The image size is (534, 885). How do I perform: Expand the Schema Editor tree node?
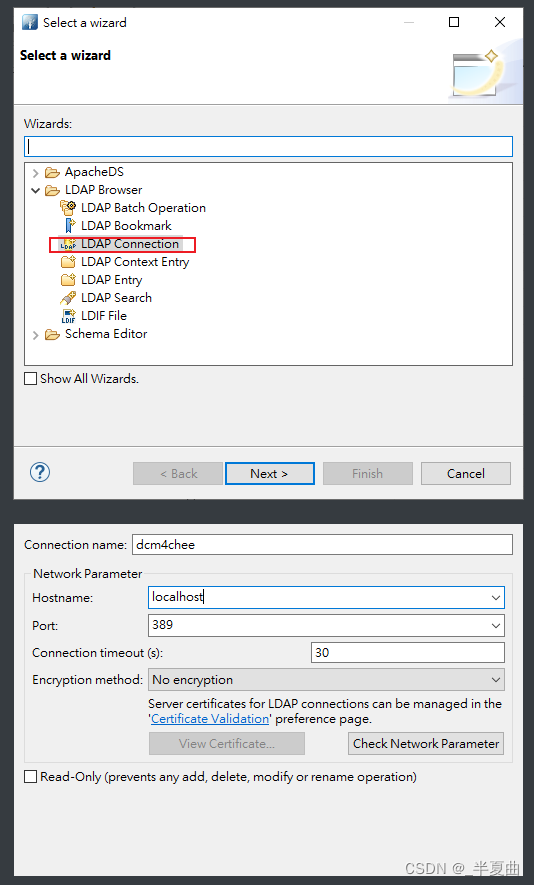click(36, 335)
